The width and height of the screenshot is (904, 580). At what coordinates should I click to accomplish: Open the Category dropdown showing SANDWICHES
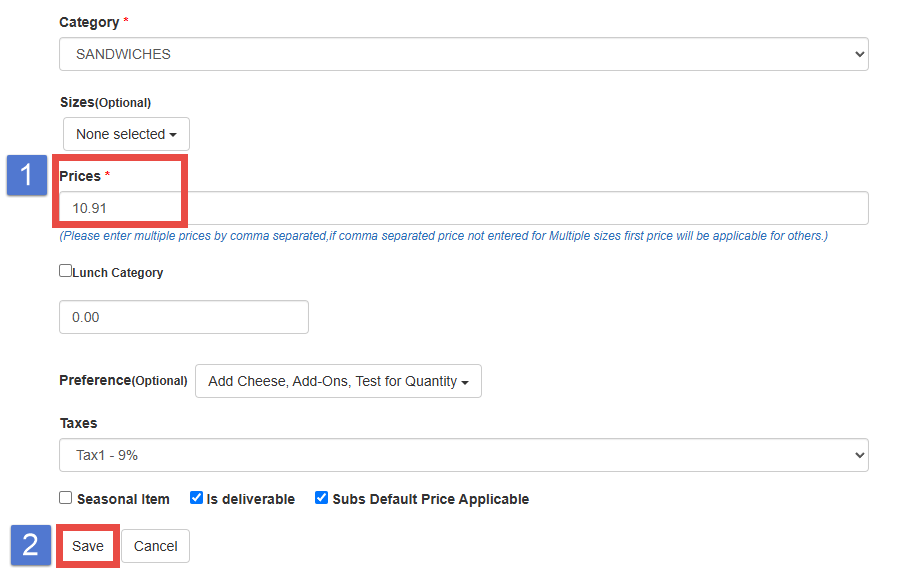point(463,54)
